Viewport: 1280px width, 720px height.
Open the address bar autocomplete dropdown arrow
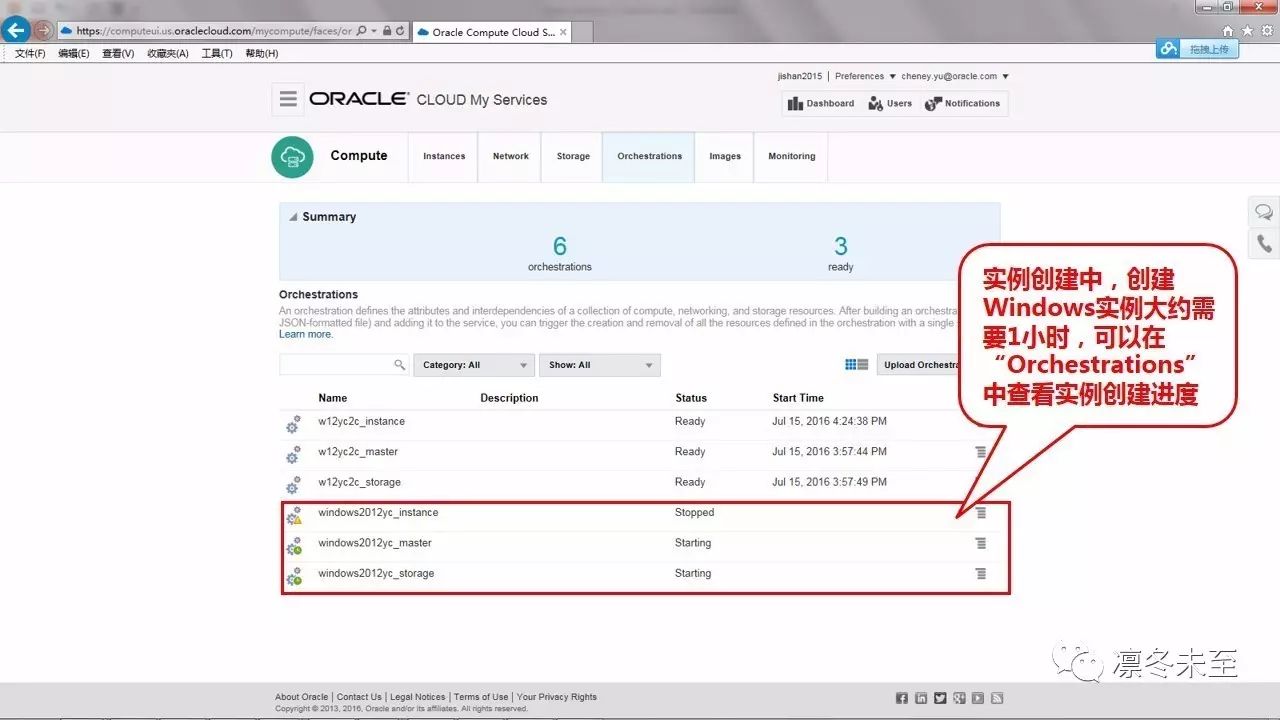(x=374, y=31)
